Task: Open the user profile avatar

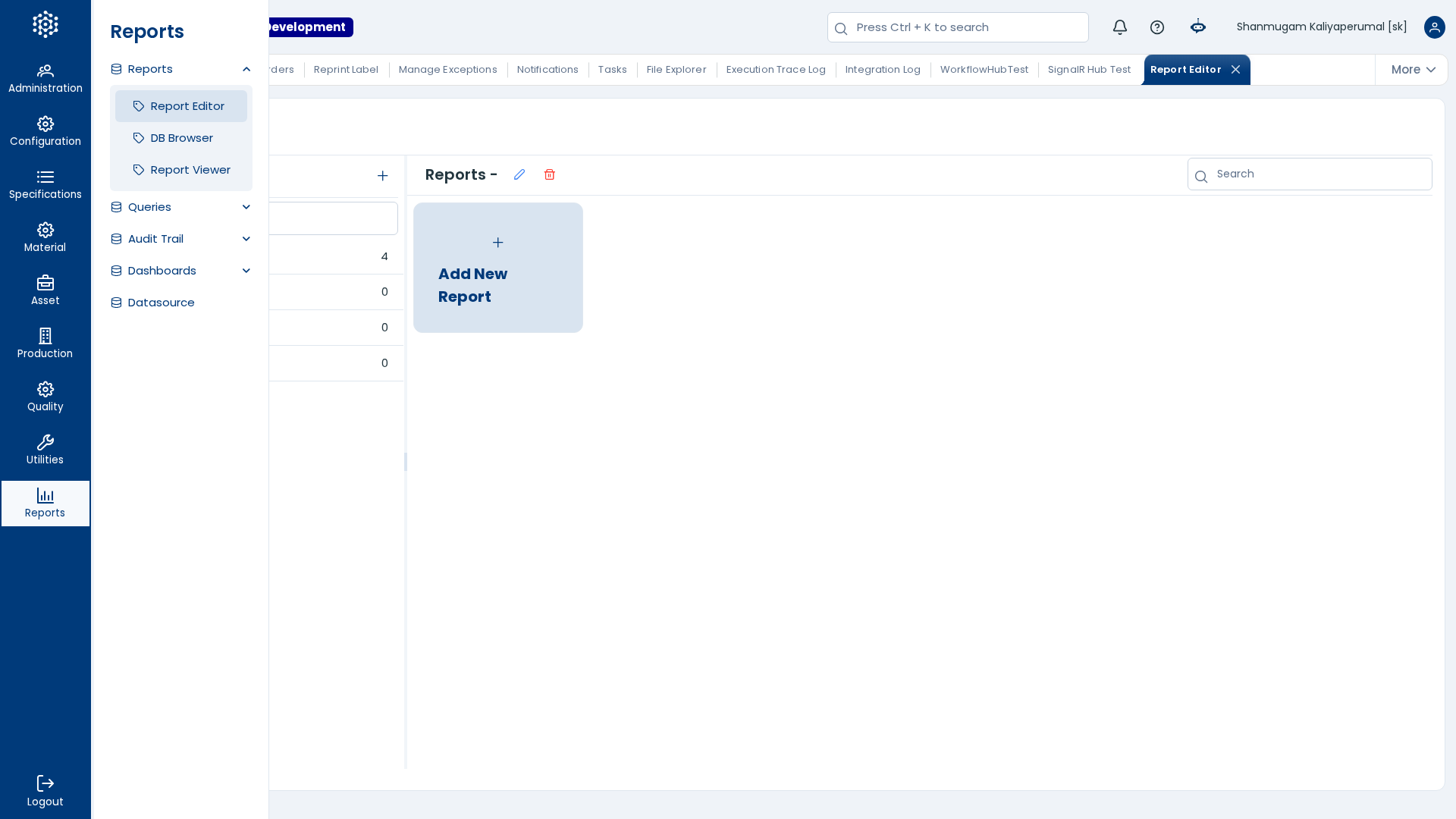Action: click(x=1435, y=27)
